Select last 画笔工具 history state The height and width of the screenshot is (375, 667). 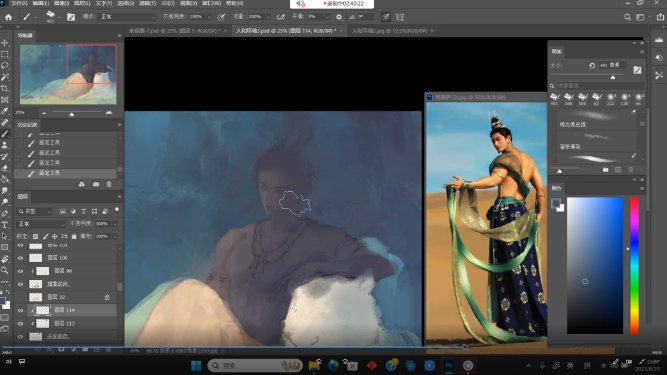click(x=66, y=173)
